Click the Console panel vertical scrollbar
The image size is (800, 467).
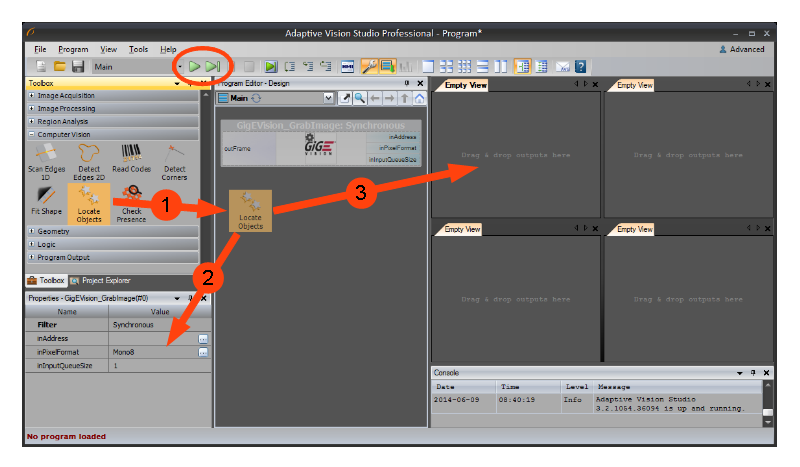(767, 400)
